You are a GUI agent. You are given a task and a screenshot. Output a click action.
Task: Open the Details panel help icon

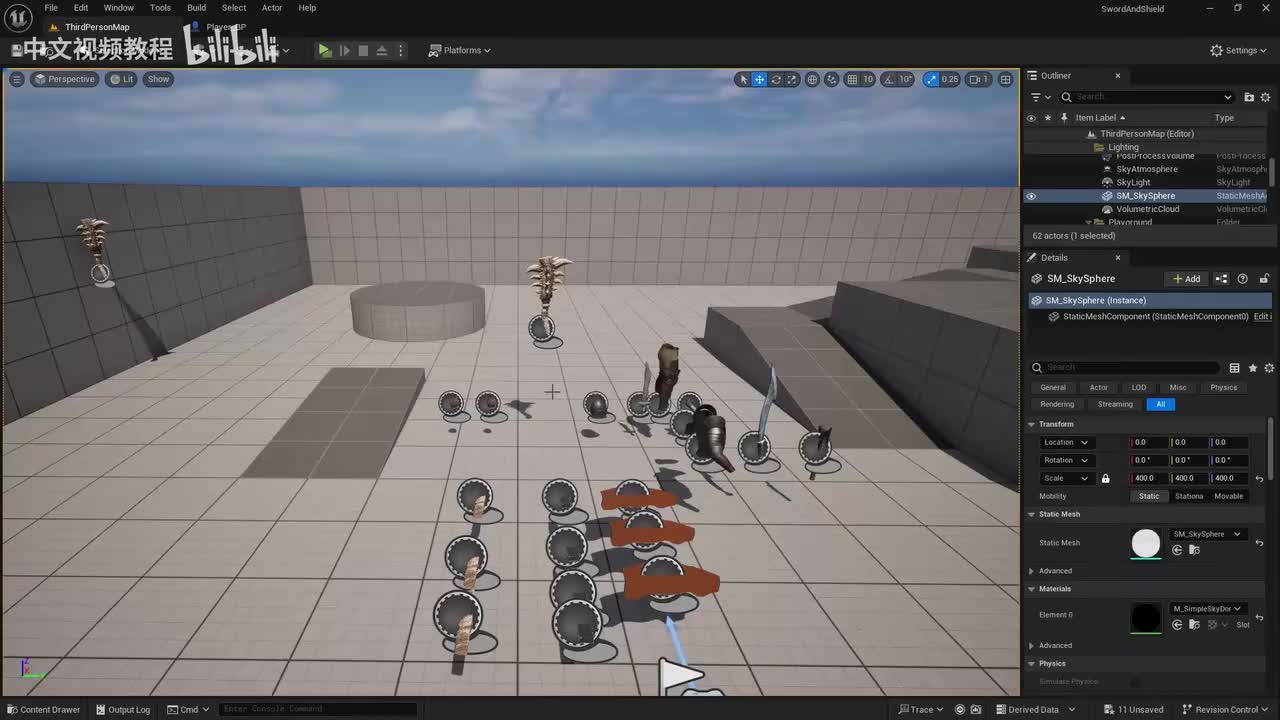point(1243,279)
